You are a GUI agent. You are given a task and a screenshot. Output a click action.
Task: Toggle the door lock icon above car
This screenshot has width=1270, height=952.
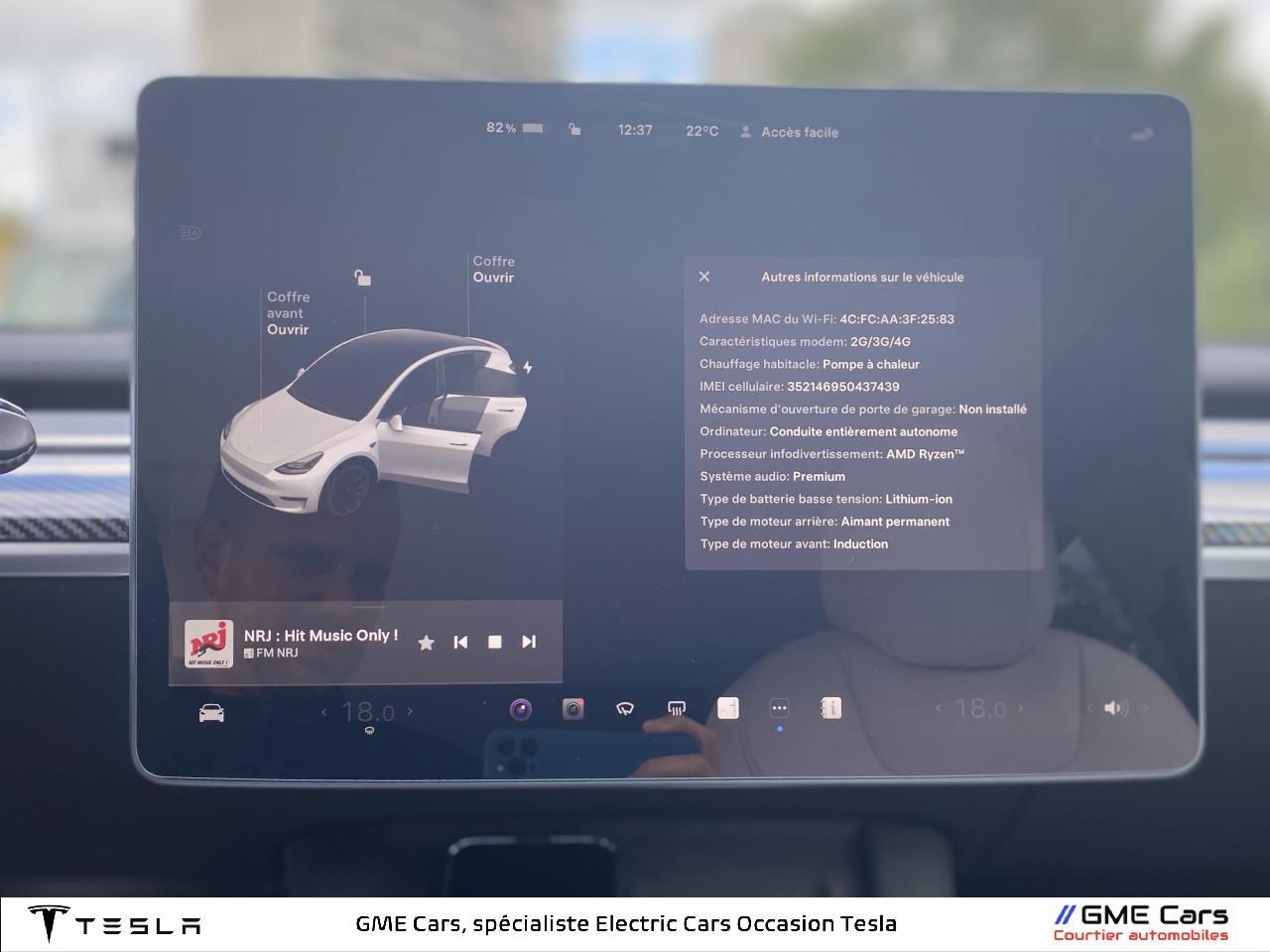click(x=363, y=278)
